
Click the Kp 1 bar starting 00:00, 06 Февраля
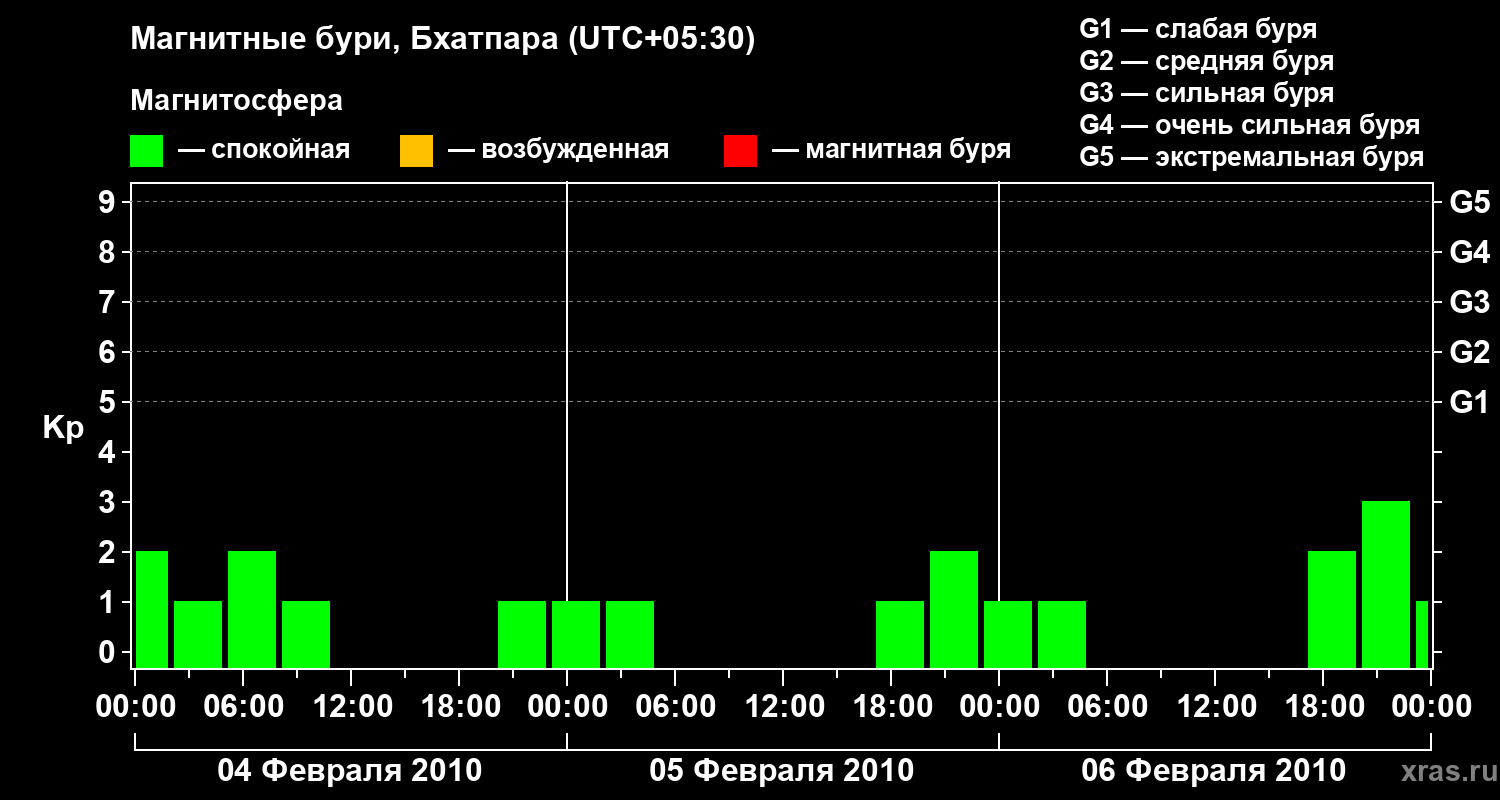point(1008,634)
